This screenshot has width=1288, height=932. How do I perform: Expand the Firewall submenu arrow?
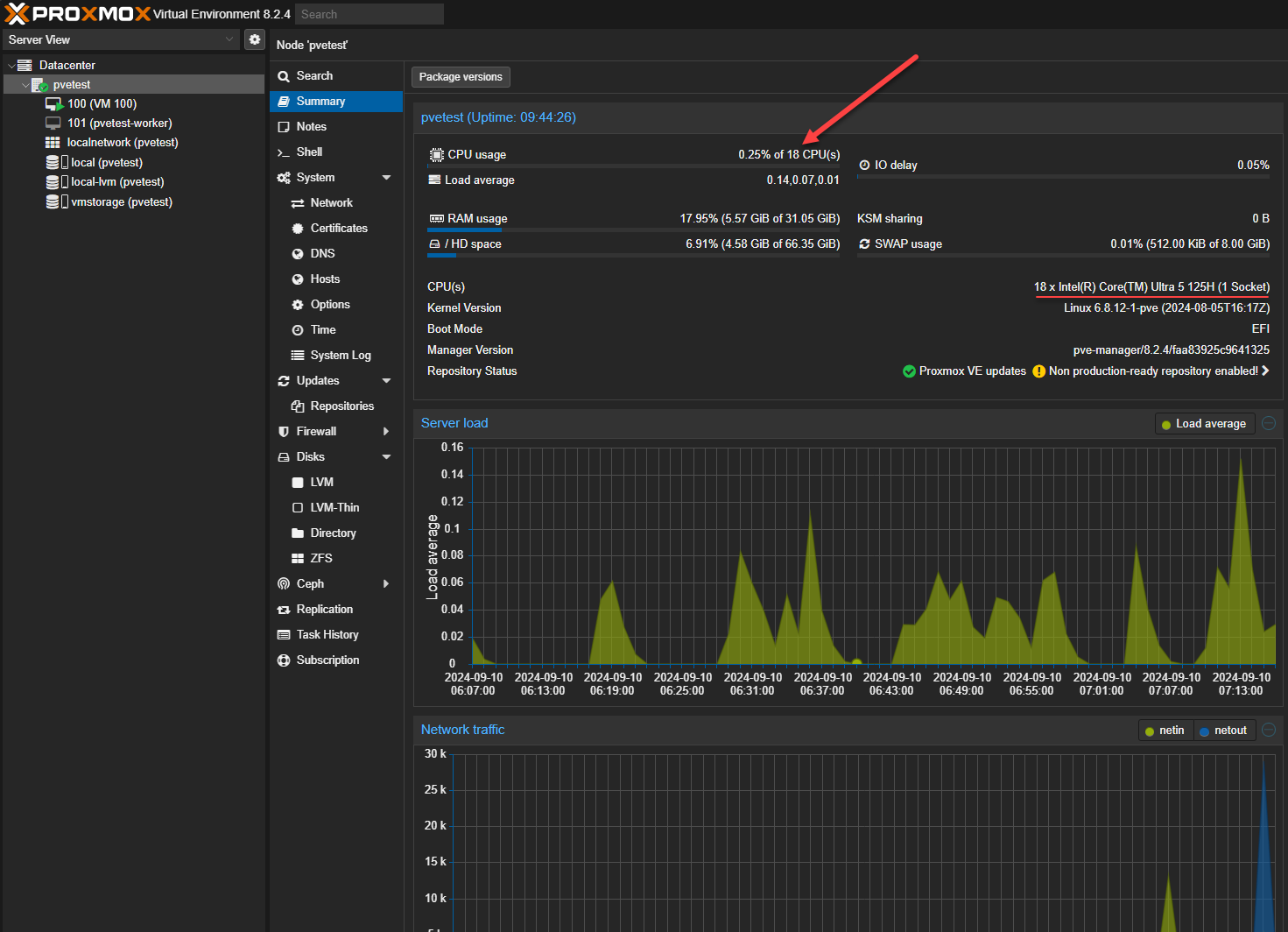click(386, 432)
